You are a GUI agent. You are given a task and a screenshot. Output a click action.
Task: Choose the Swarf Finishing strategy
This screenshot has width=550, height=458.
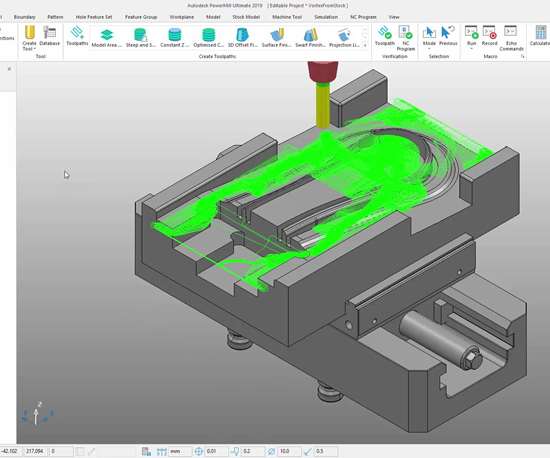click(x=310, y=38)
